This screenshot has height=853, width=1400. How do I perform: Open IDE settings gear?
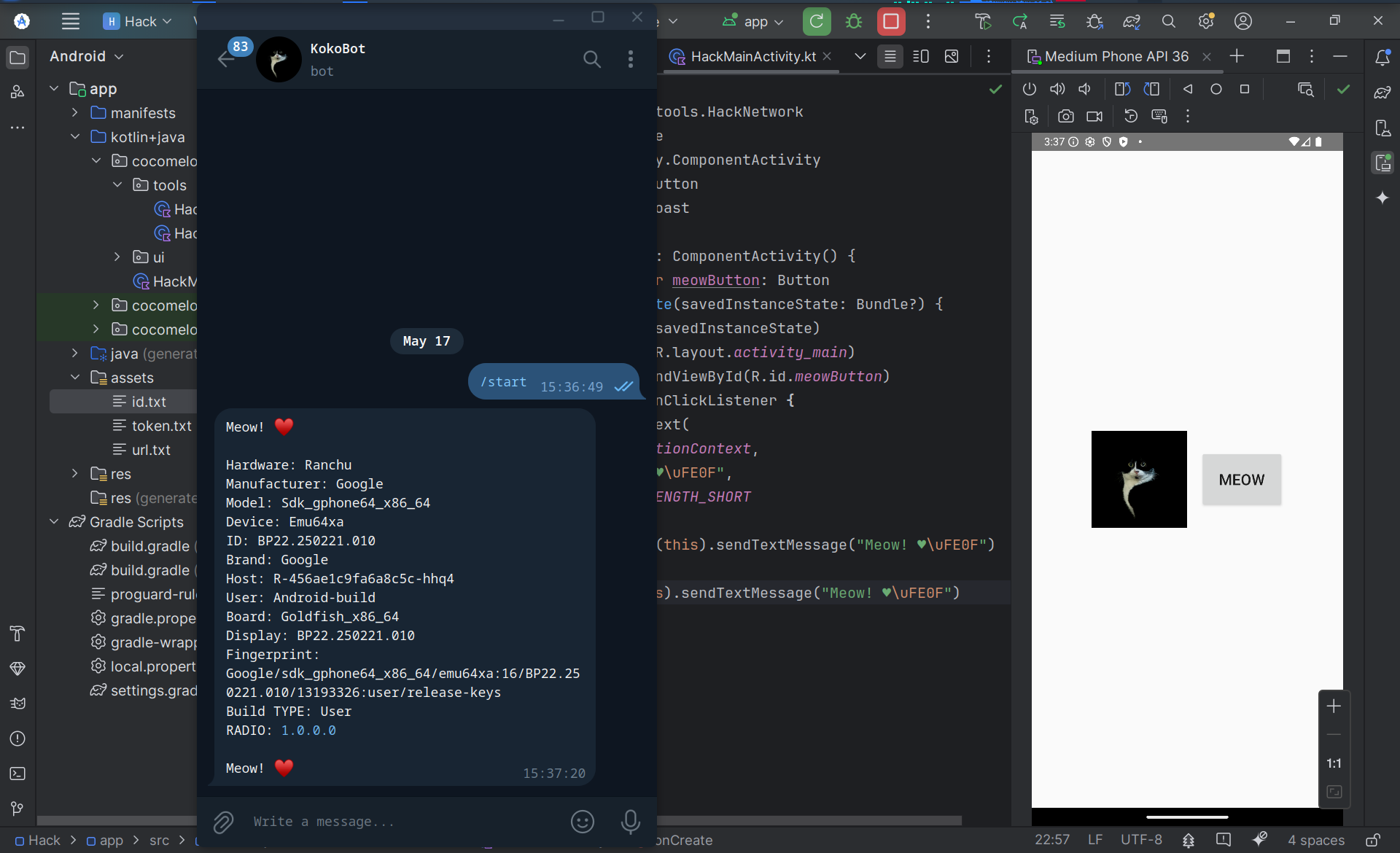tap(1206, 21)
